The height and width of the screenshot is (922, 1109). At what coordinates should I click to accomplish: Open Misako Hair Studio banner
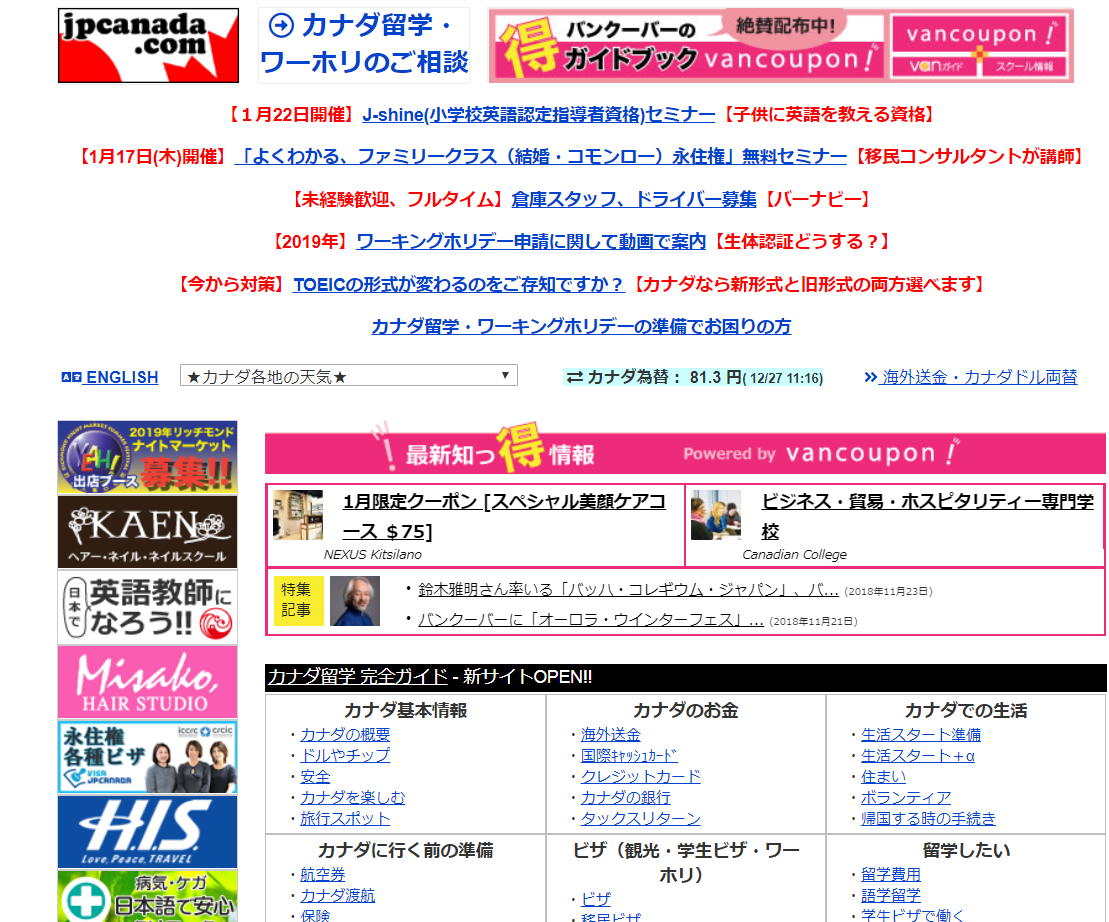(x=147, y=682)
